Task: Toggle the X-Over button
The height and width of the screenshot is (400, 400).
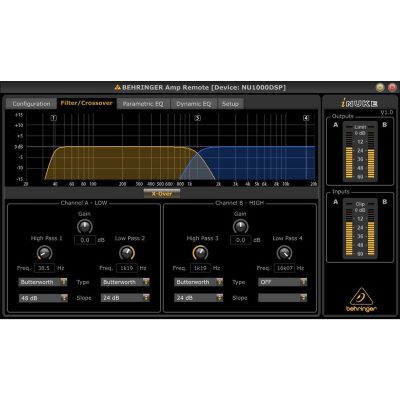Action: point(162,194)
